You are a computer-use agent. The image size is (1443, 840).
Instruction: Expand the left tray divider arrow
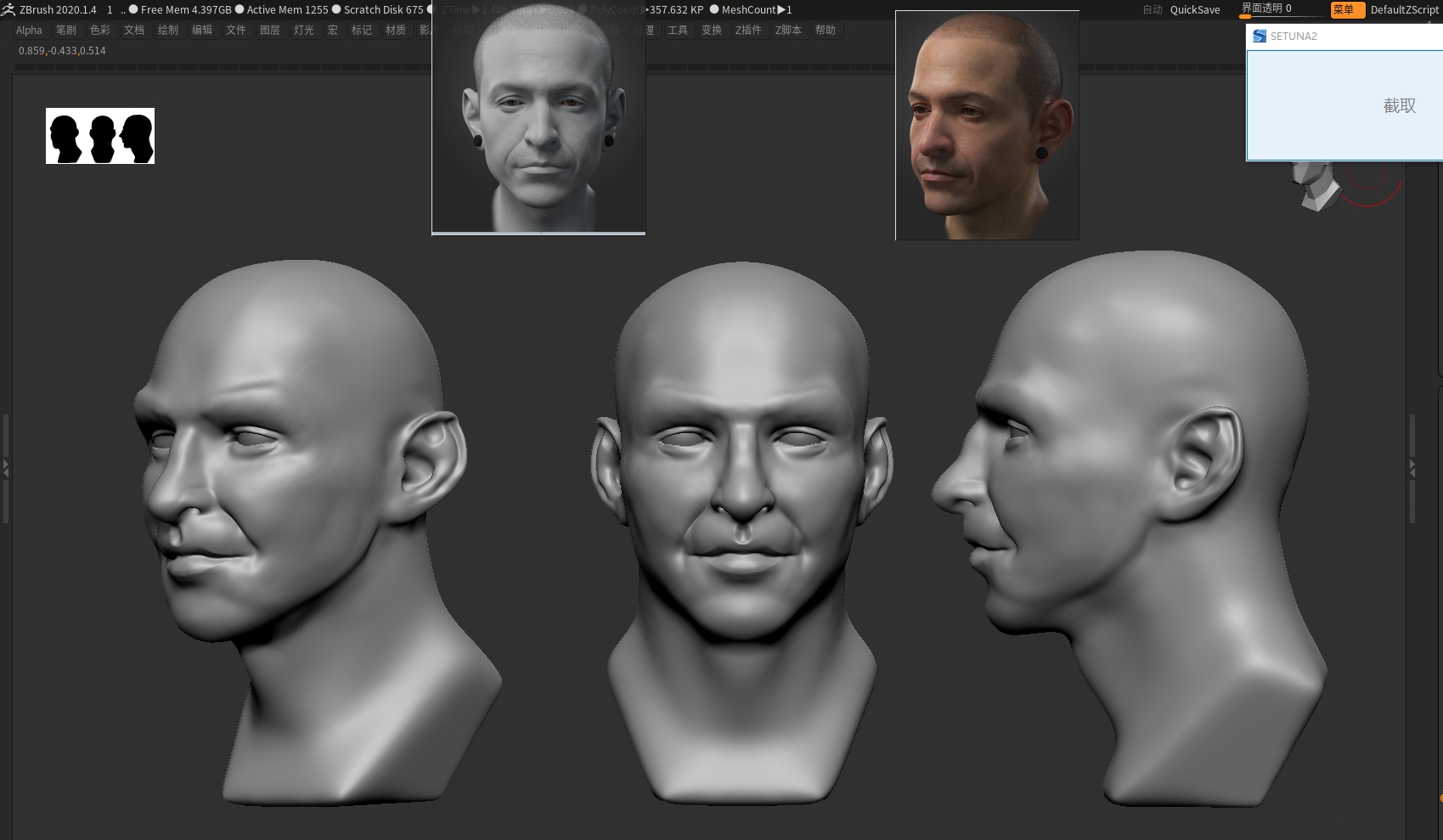coord(5,468)
